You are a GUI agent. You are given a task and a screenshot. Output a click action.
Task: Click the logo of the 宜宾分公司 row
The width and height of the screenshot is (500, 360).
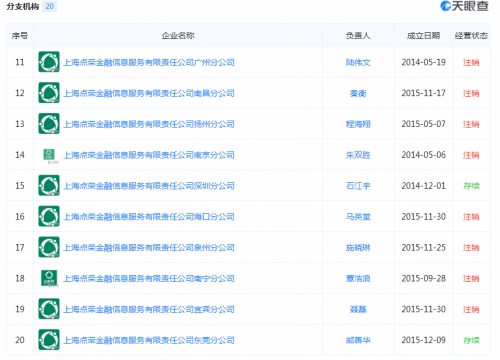click(49, 309)
